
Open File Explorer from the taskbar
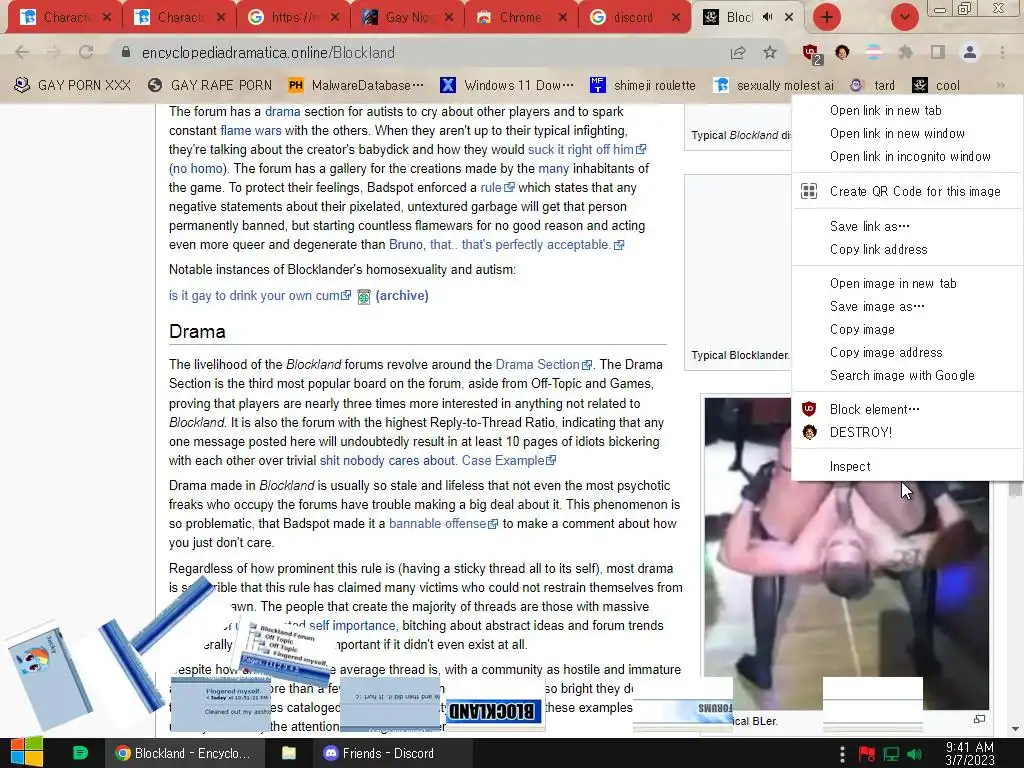tap(289, 753)
